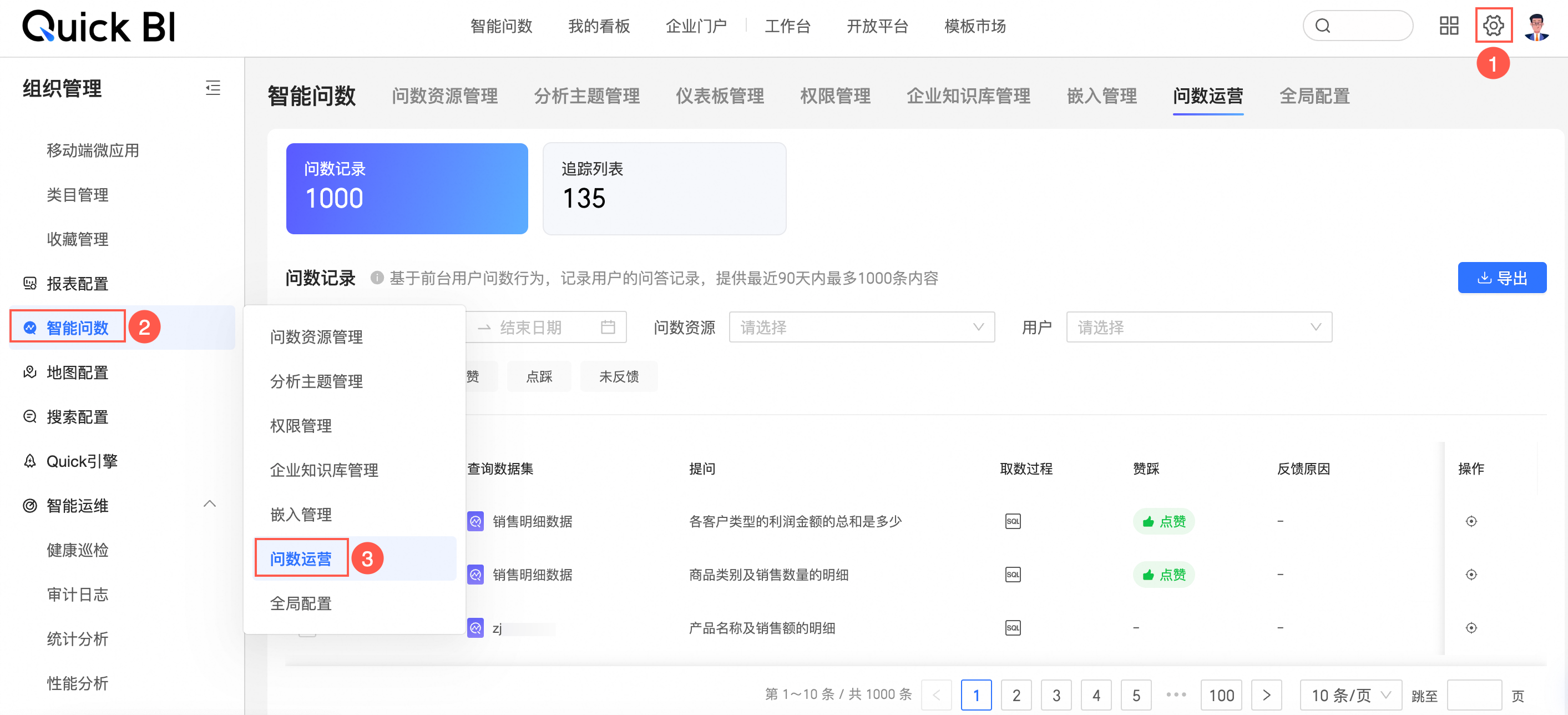Open the apps grid icon
Screen dimensions: 1568x715
pos(1449,26)
